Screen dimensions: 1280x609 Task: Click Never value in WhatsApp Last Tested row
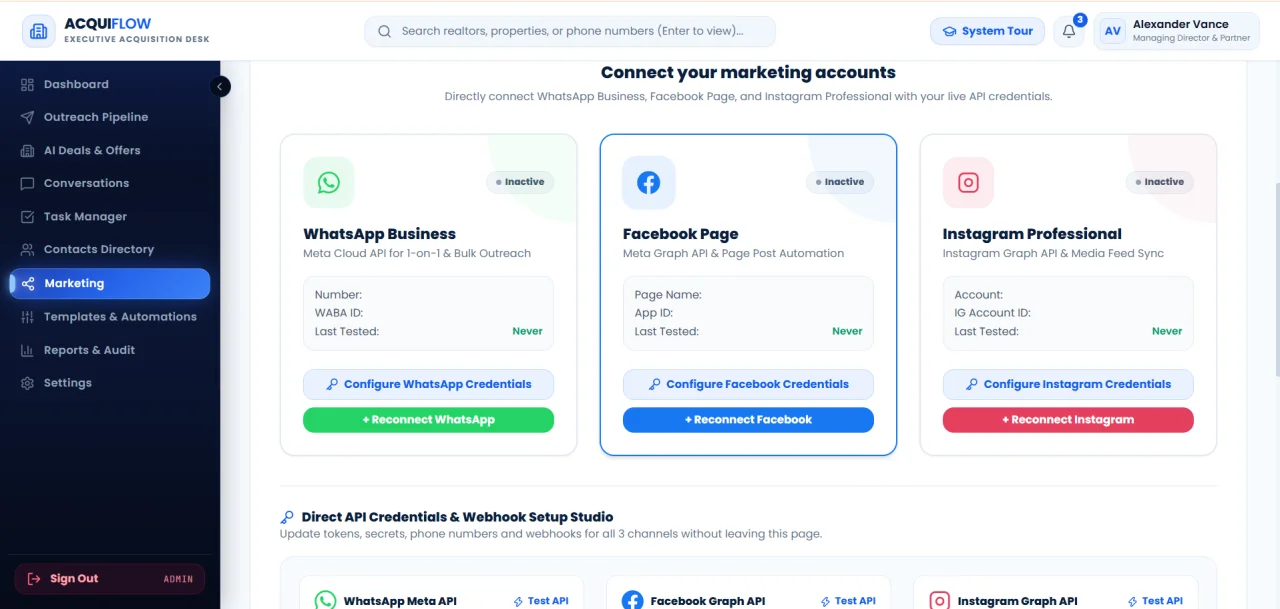point(527,331)
